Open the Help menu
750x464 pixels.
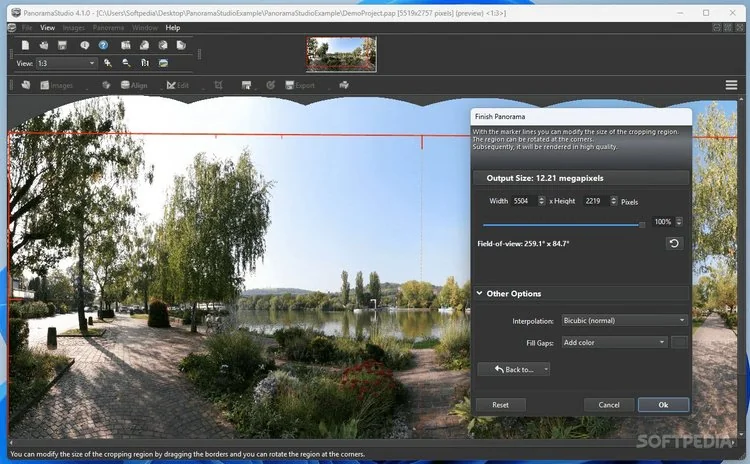point(173,28)
